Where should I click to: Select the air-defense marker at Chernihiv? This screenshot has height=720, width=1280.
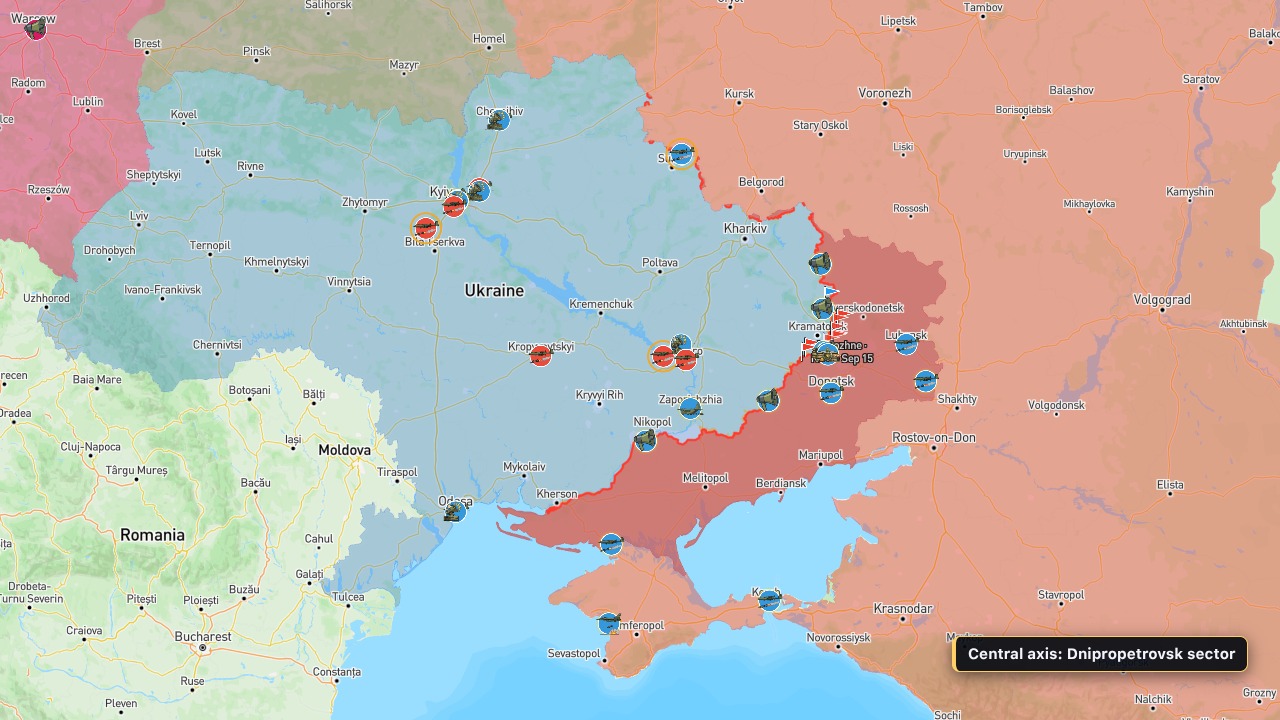498,120
